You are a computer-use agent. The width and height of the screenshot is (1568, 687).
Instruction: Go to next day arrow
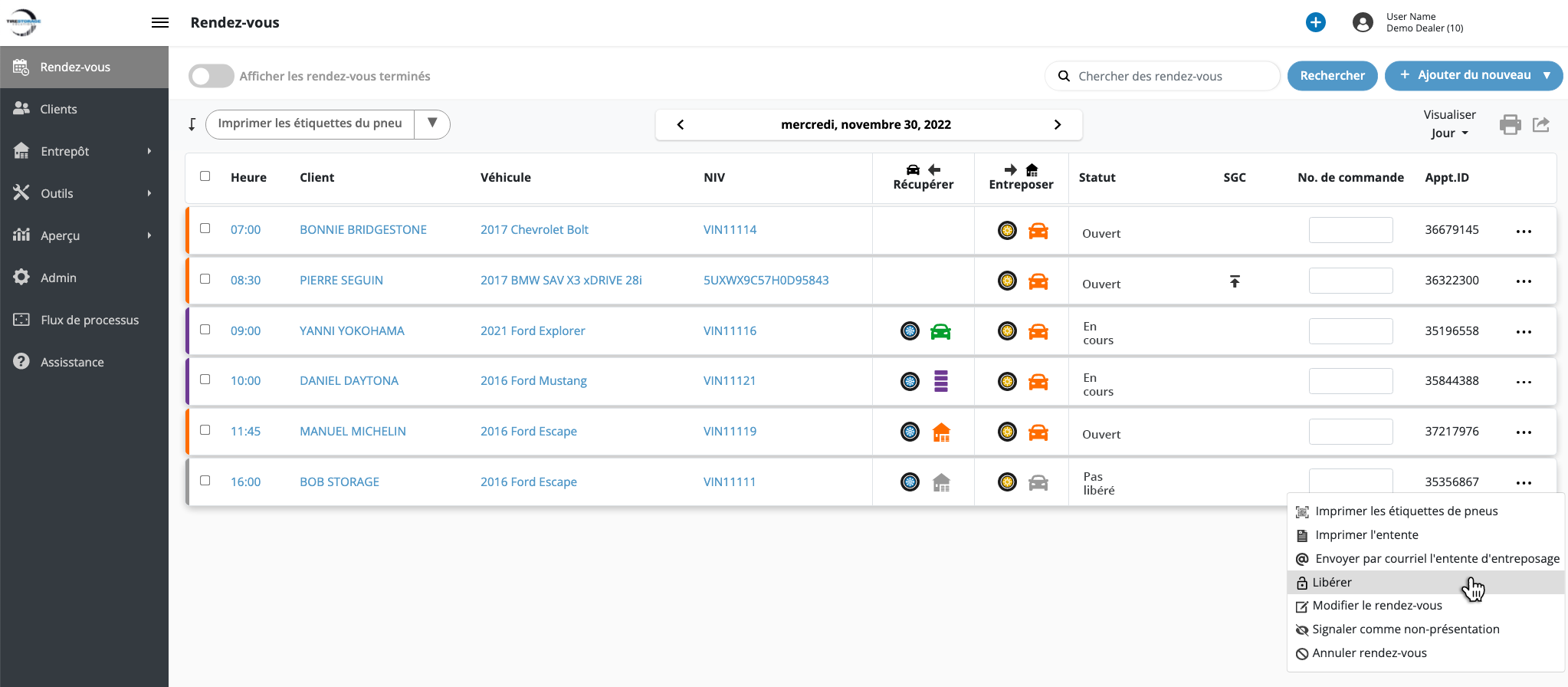pos(1058,125)
